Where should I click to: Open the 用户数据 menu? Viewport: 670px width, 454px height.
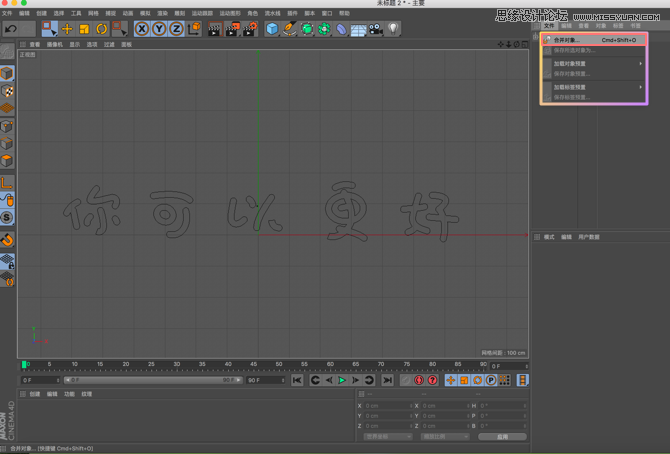(x=589, y=237)
